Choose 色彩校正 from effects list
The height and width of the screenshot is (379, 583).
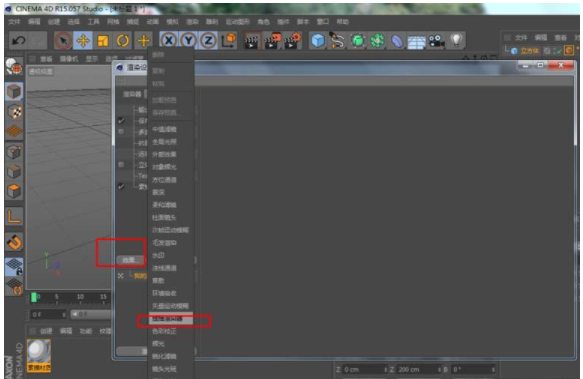pos(164,331)
